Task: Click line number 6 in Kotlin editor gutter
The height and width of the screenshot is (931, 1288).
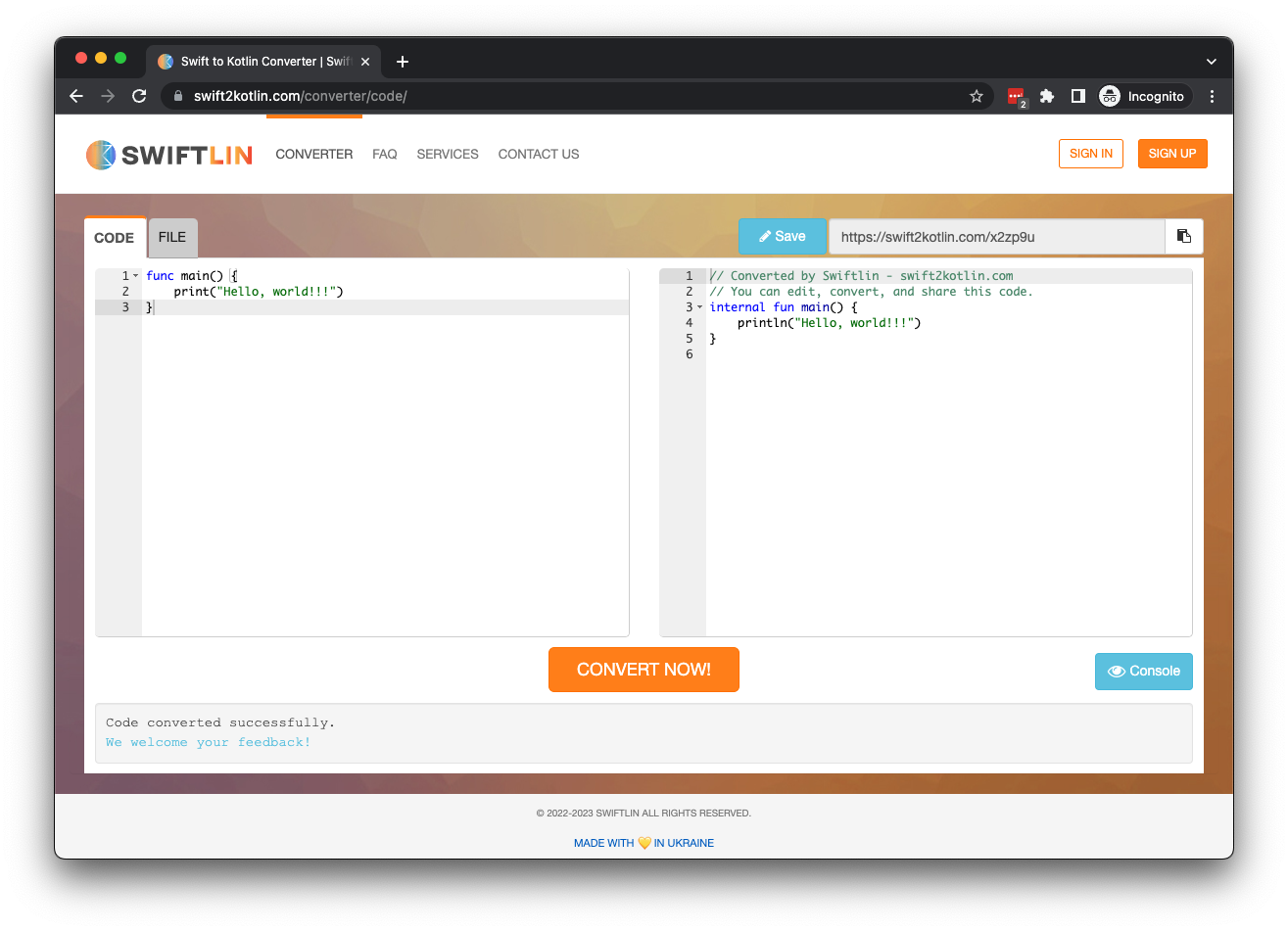Action: [x=689, y=354]
